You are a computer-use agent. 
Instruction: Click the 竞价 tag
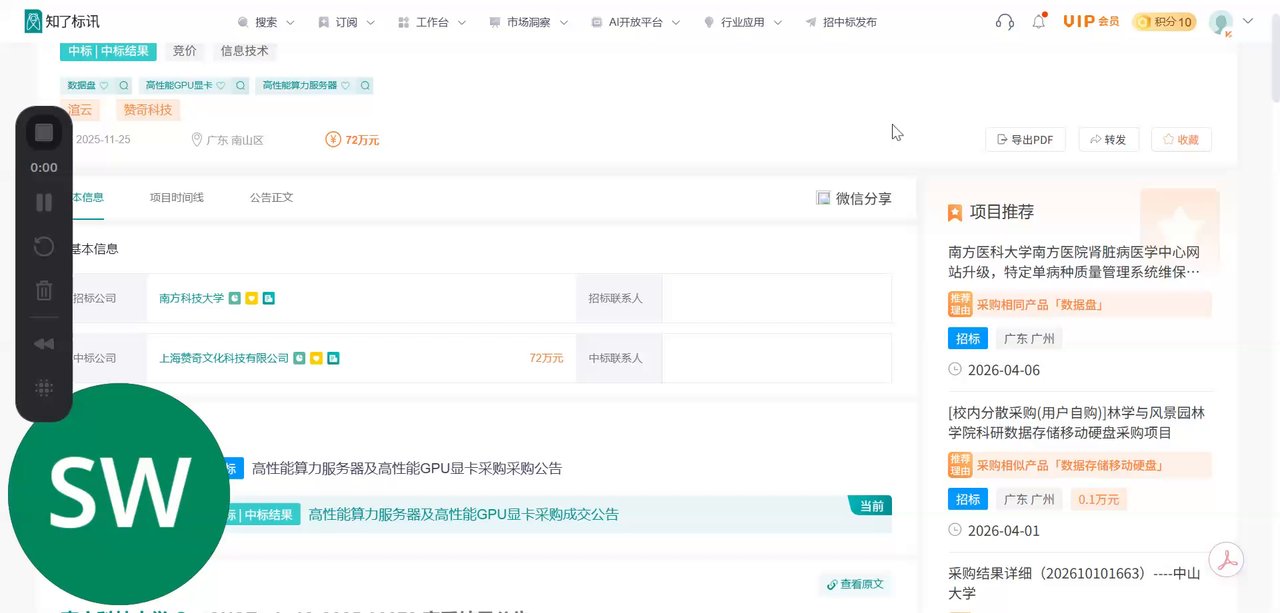(x=185, y=50)
